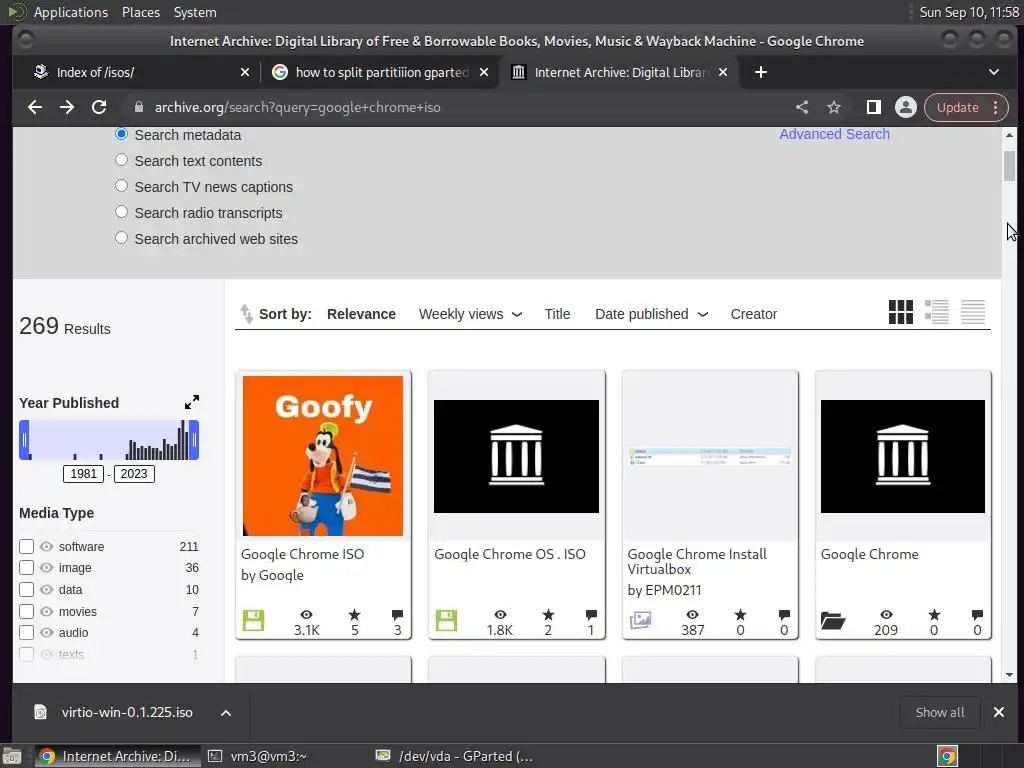Click favorites star on Google Chrome ISO card
The height and width of the screenshot is (768, 1024).
(355, 615)
